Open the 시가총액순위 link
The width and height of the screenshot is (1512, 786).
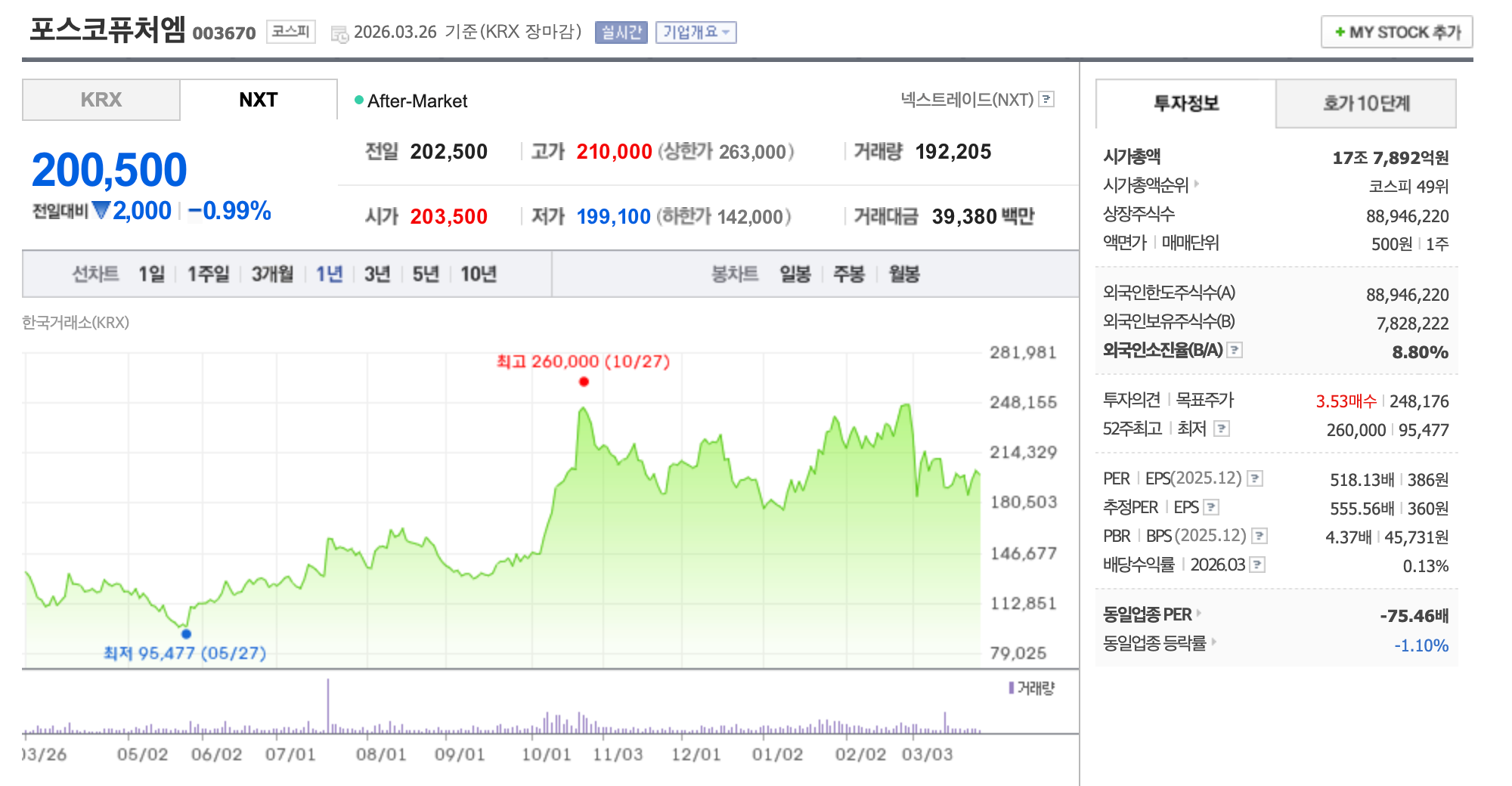click(x=1146, y=185)
